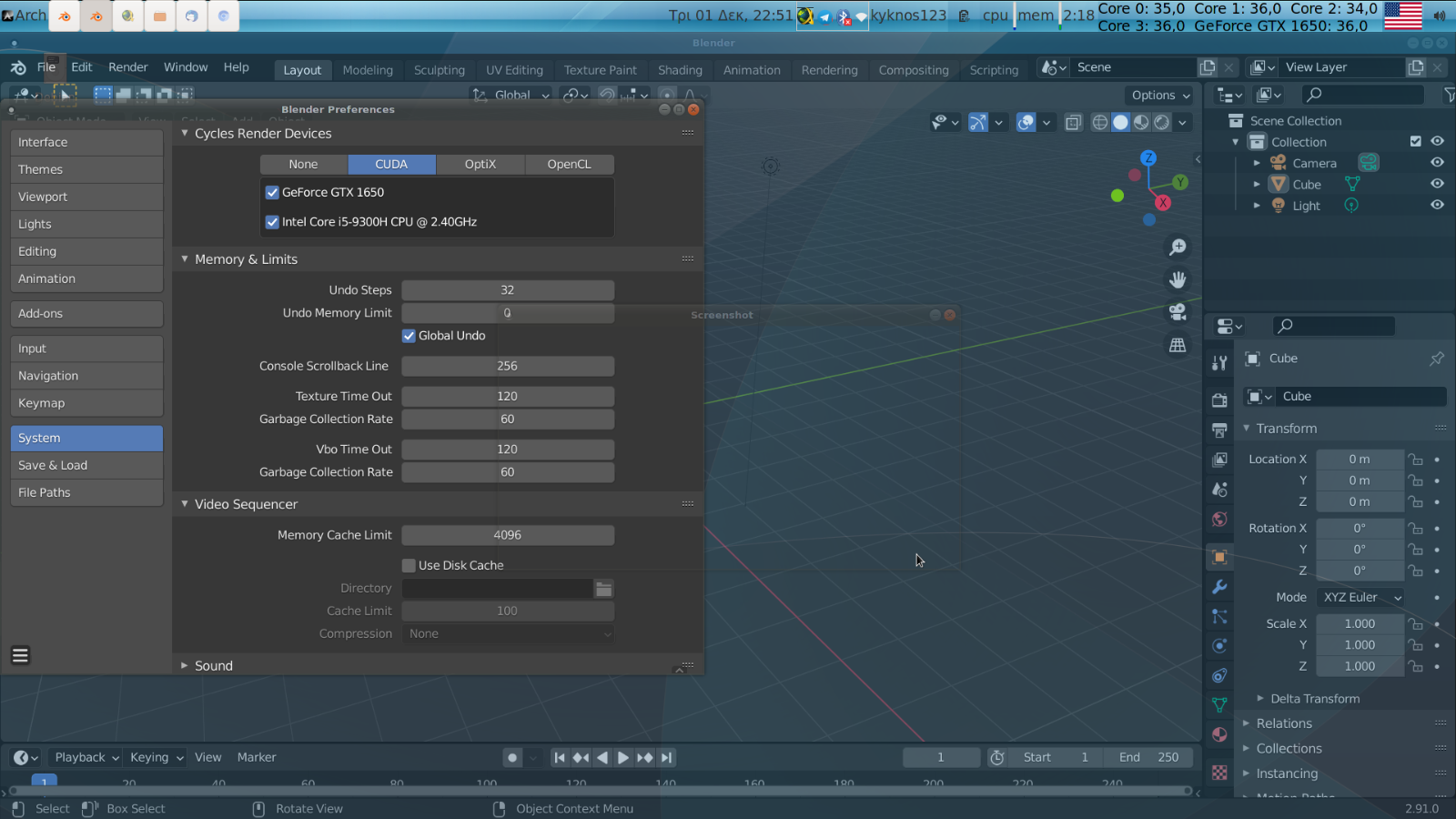Toggle Location X lock icon
The height and width of the screenshot is (819, 1456).
[1415, 460]
